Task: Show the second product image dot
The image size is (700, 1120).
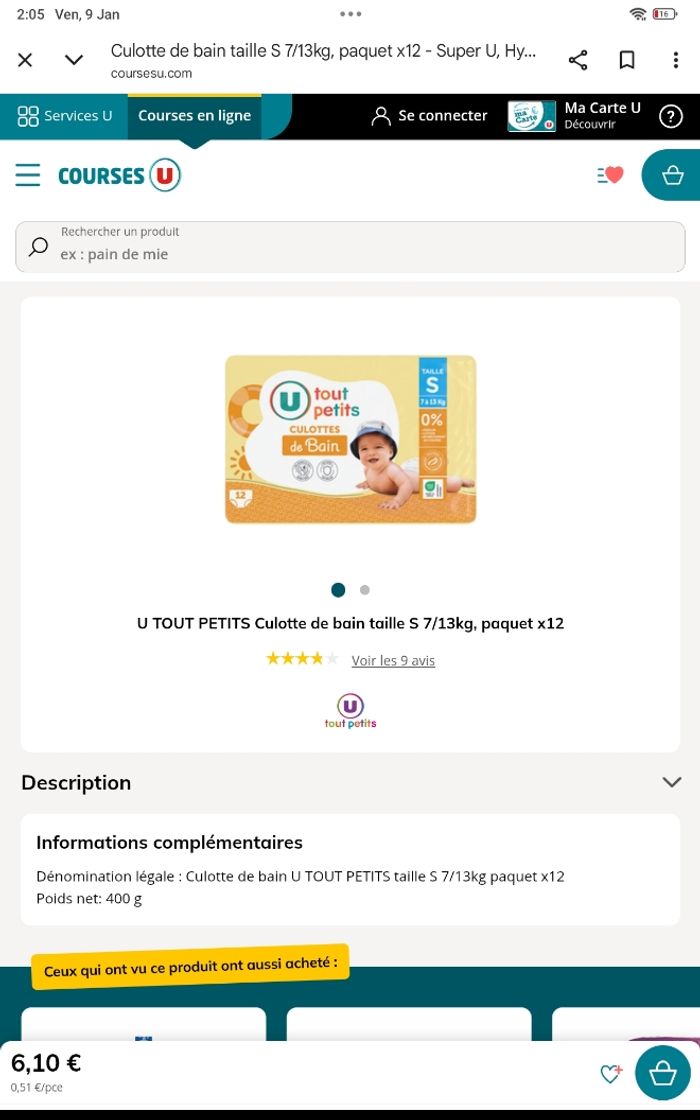Action: [365, 590]
